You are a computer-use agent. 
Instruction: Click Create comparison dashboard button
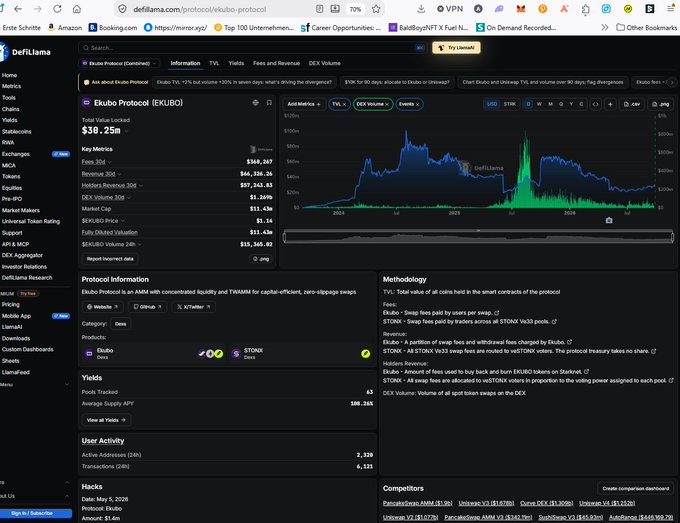635,488
